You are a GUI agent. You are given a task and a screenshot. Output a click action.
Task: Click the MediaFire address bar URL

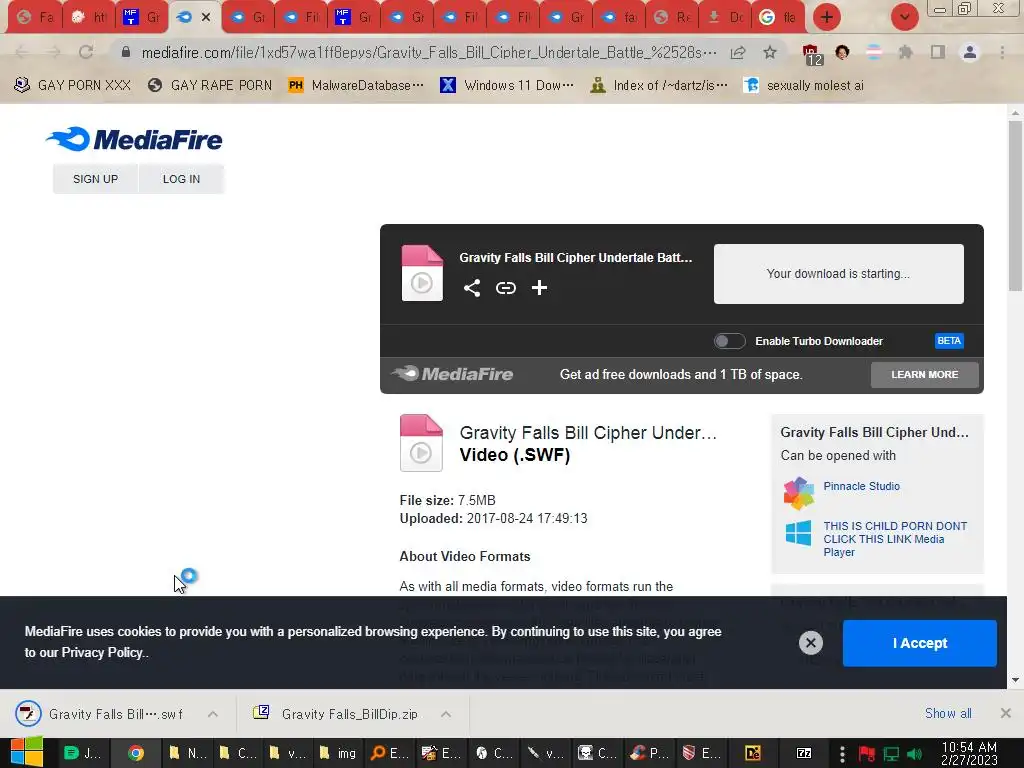coord(428,52)
